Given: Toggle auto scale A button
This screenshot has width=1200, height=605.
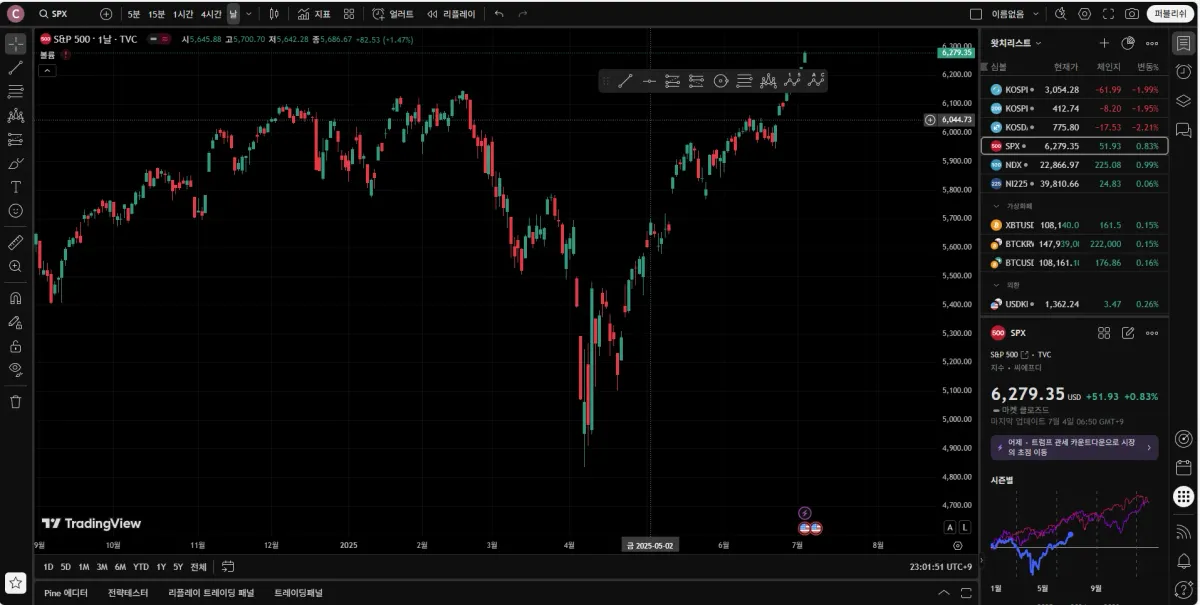Looking at the screenshot, I should click(950, 527).
